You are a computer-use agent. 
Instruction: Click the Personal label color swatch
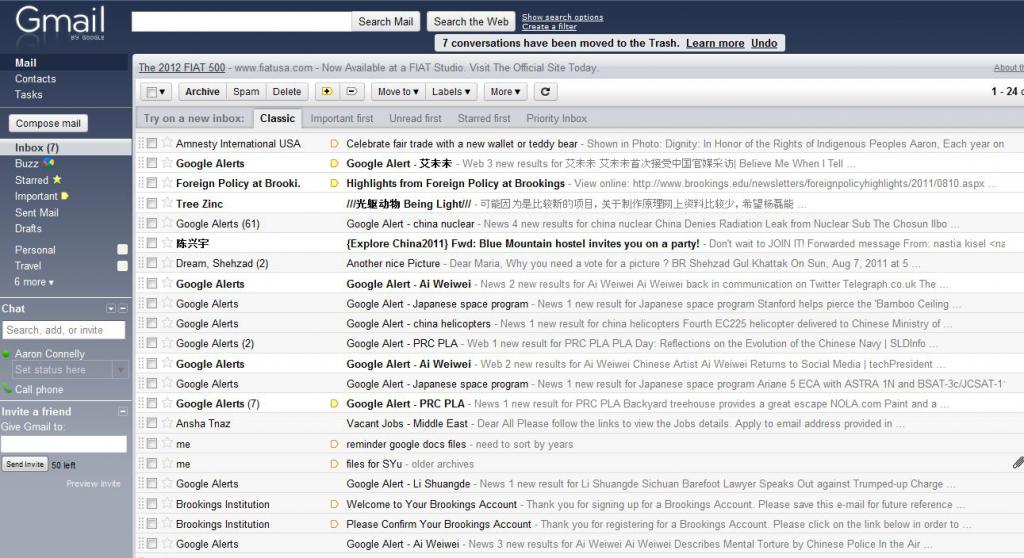pyautogui.click(x=122, y=250)
